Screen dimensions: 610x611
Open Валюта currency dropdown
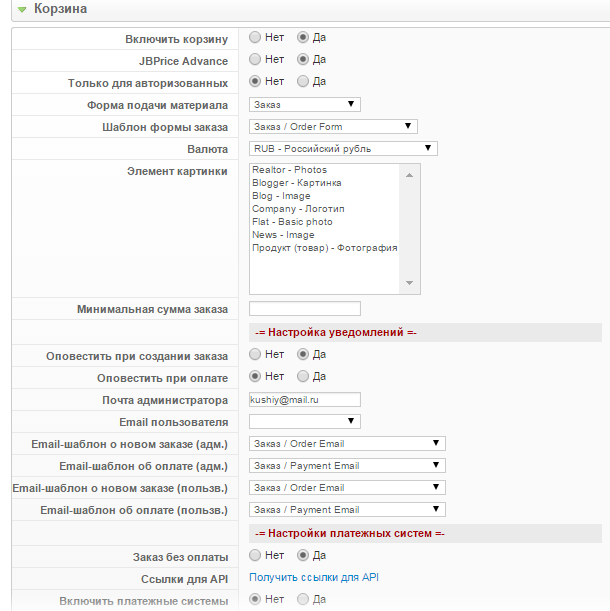[x=342, y=149]
